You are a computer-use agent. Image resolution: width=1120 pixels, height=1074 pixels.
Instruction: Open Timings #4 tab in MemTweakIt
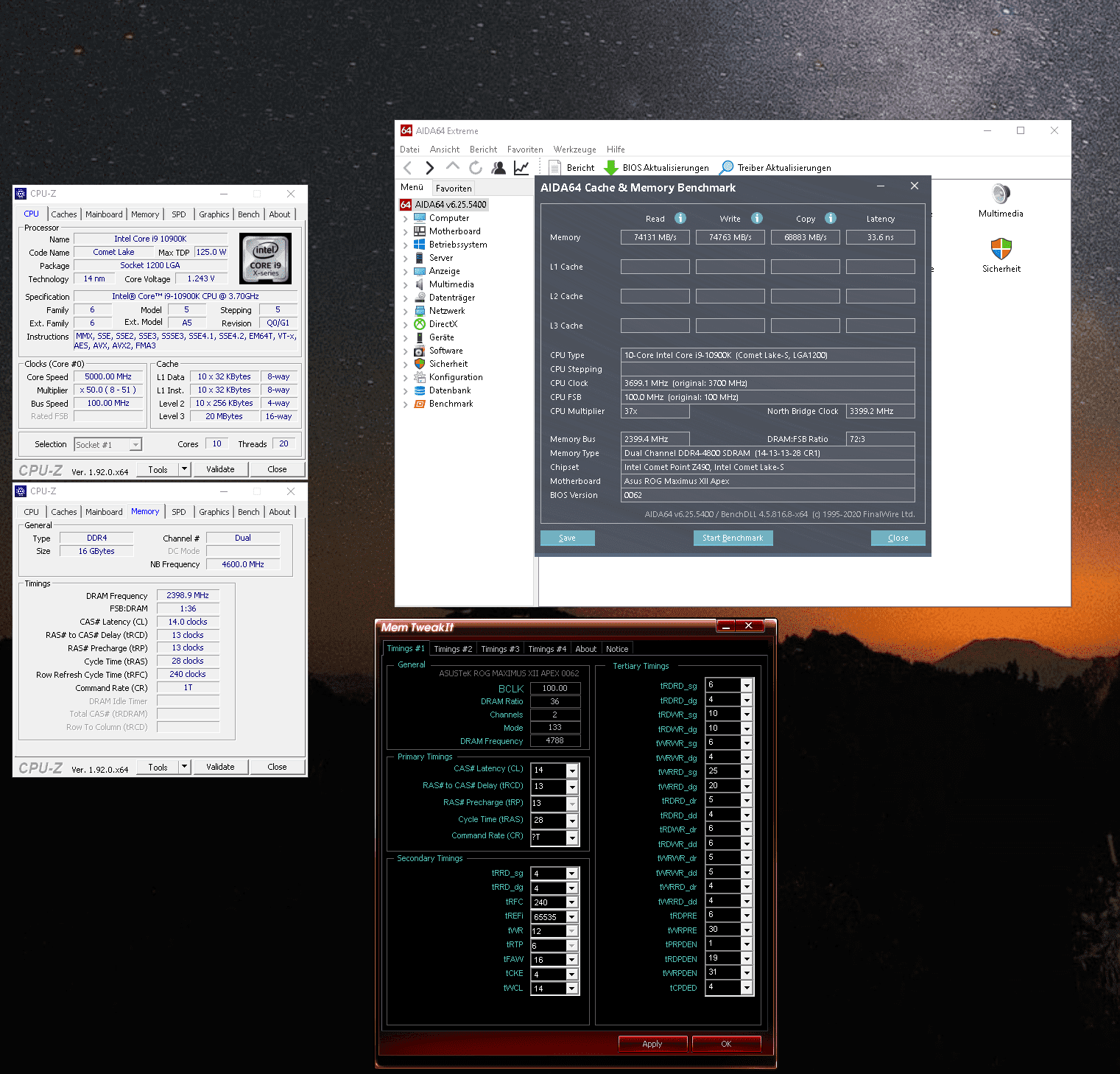pyautogui.click(x=547, y=649)
